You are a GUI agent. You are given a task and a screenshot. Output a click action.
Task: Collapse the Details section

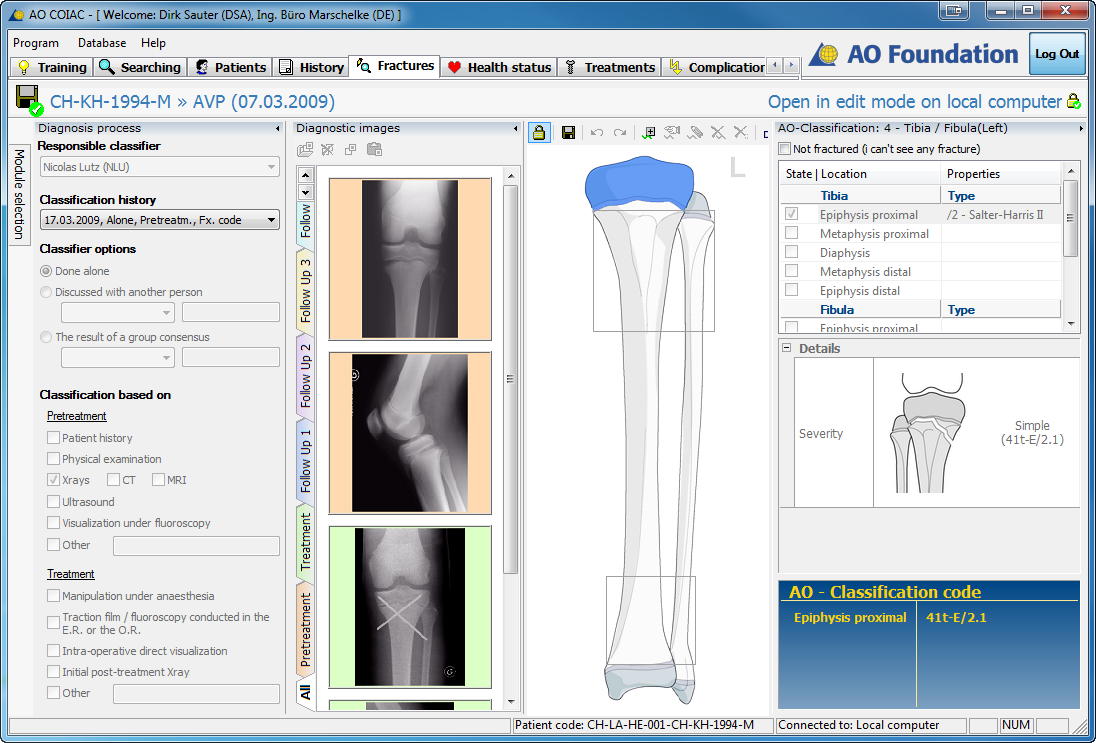coord(786,348)
